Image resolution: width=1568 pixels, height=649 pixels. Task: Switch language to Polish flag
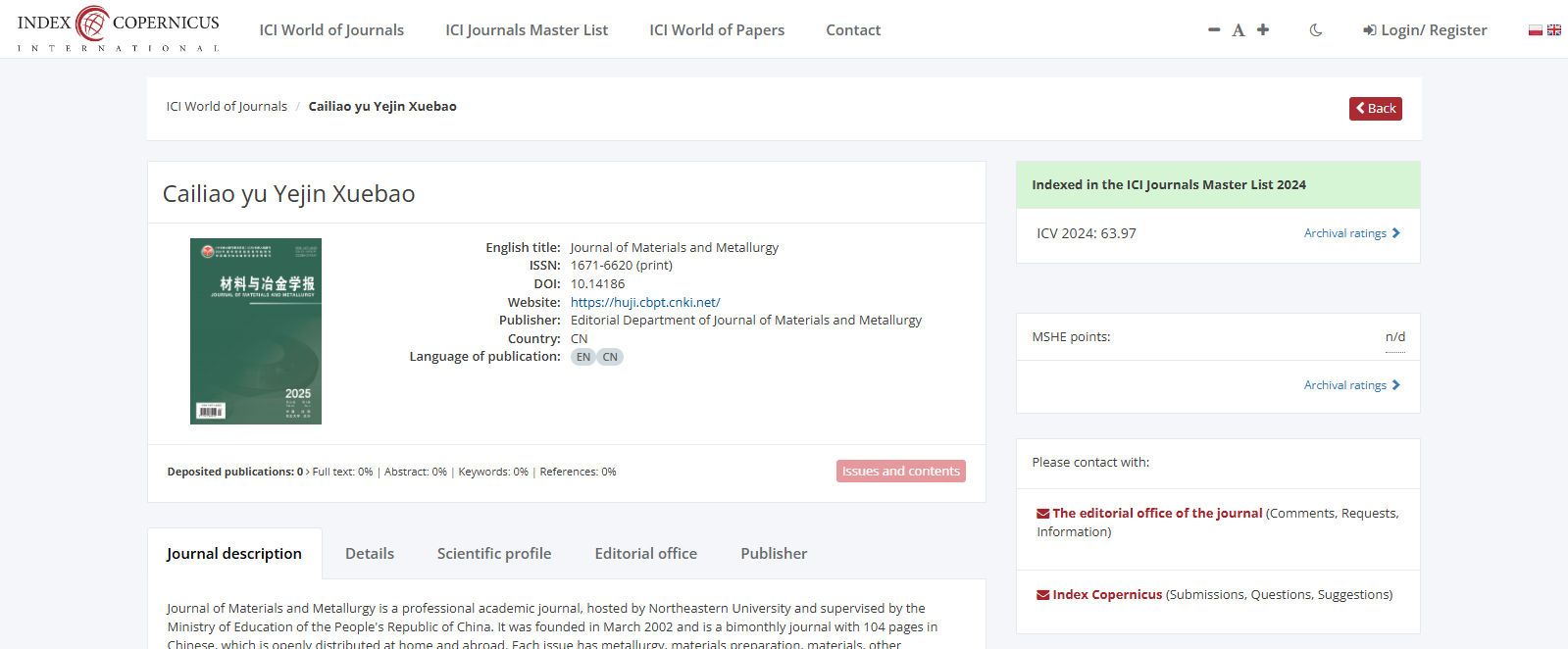point(1536,30)
